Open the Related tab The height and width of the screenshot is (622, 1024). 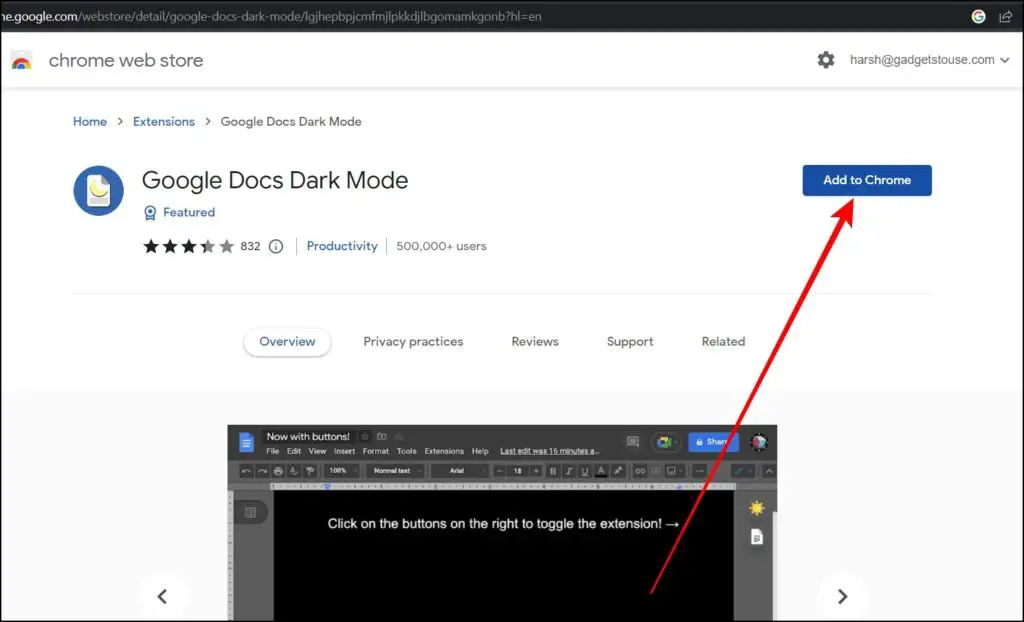tap(723, 341)
